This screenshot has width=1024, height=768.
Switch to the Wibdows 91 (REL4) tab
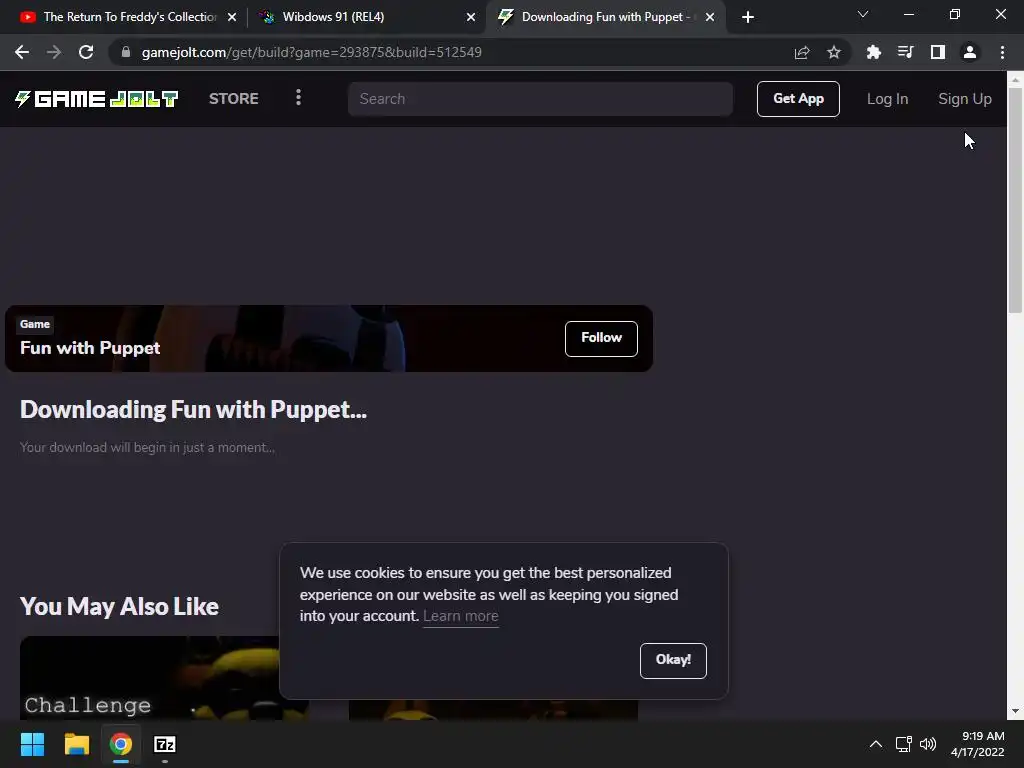point(365,17)
